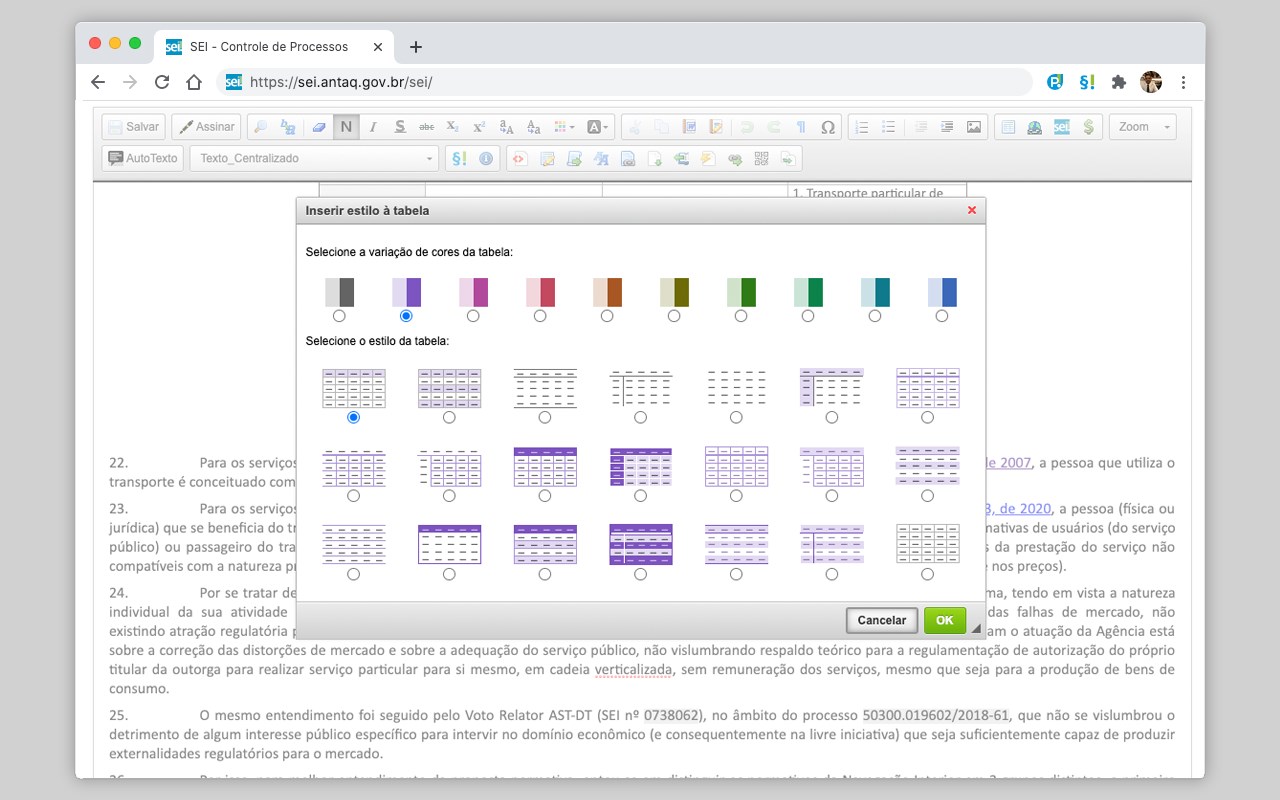Click the Cancelar button

(x=881, y=620)
